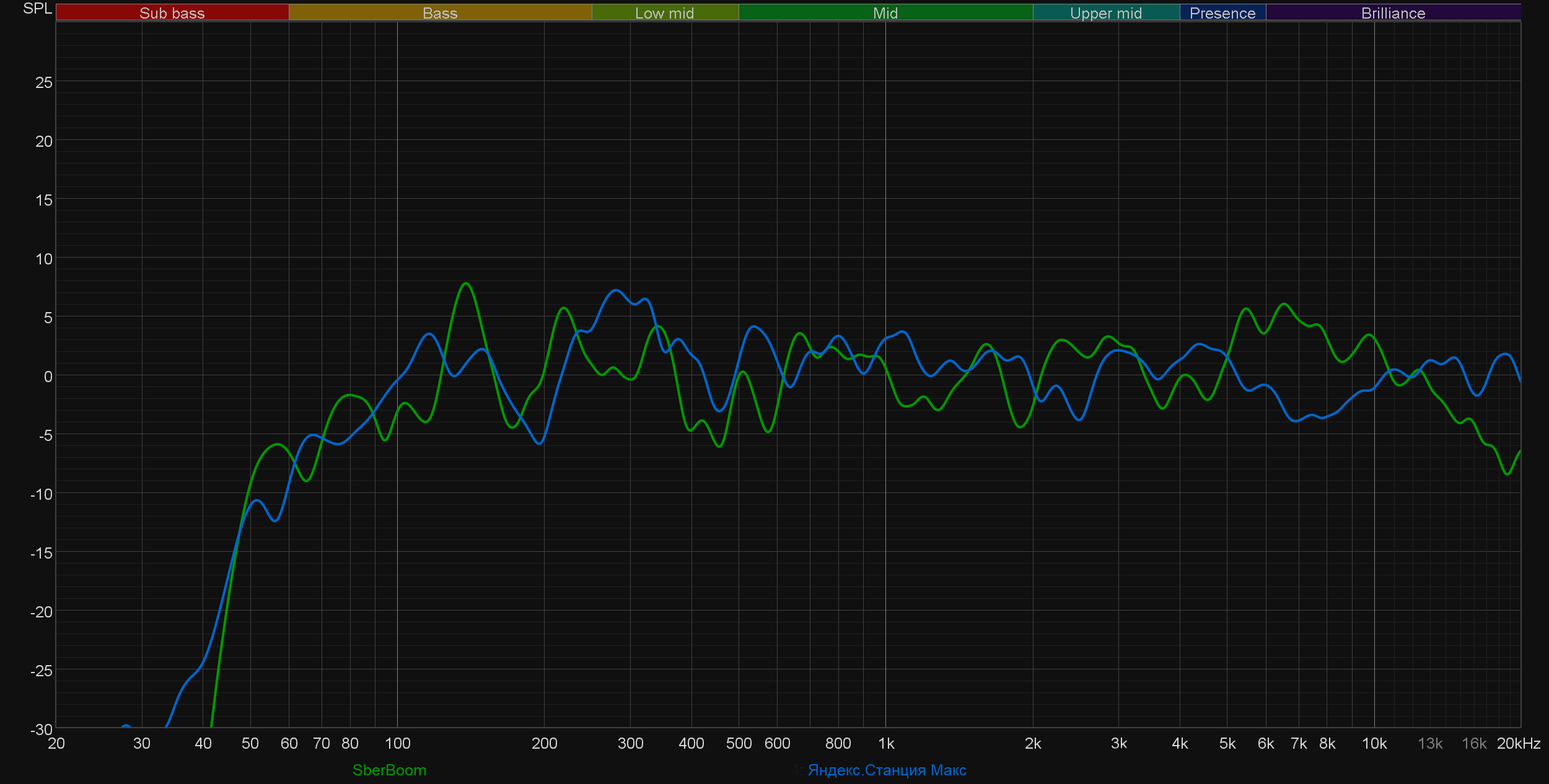This screenshot has height=784, width=1549.
Task: Click the Low mid band header
Action: click(x=664, y=13)
